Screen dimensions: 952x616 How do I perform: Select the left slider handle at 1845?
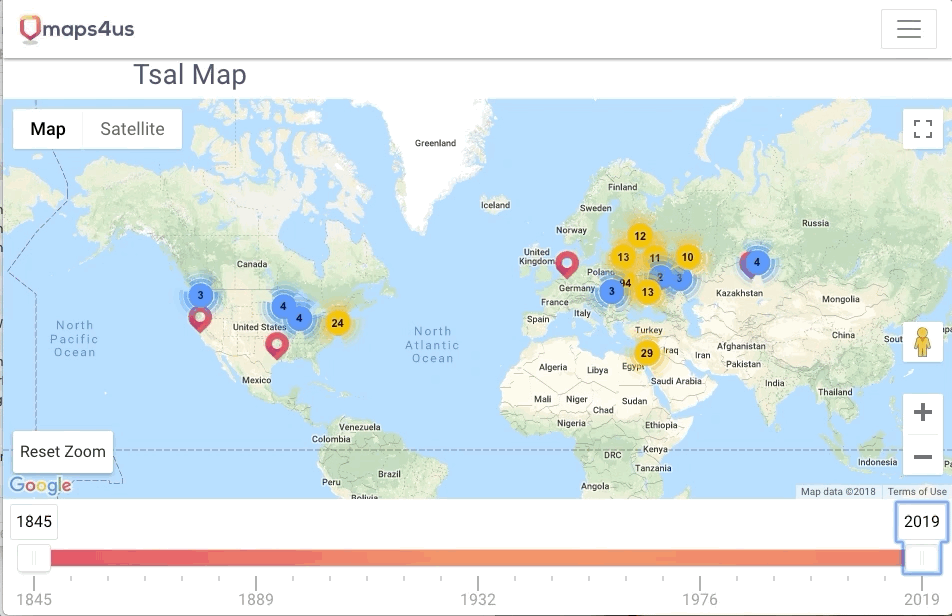[34, 558]
